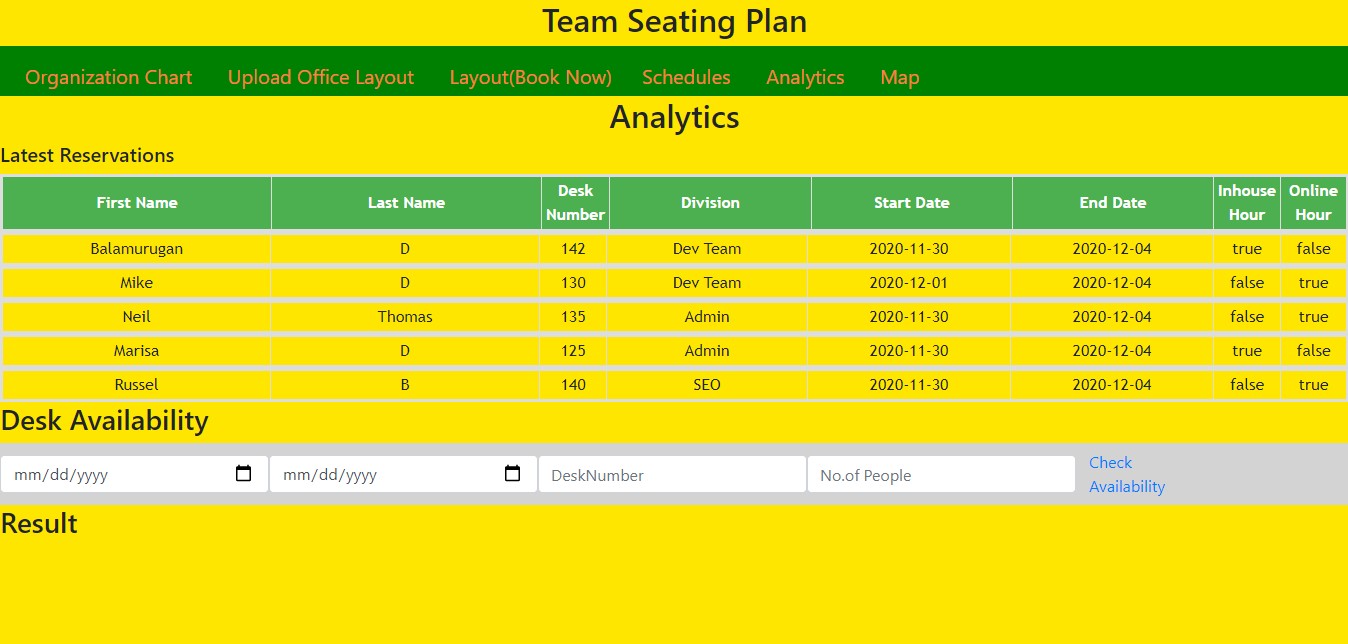Image resolution: width=1348 pixels, height=644 pixels.
Task: Select the Organization Chart menu item
Action: coord(108,77)
